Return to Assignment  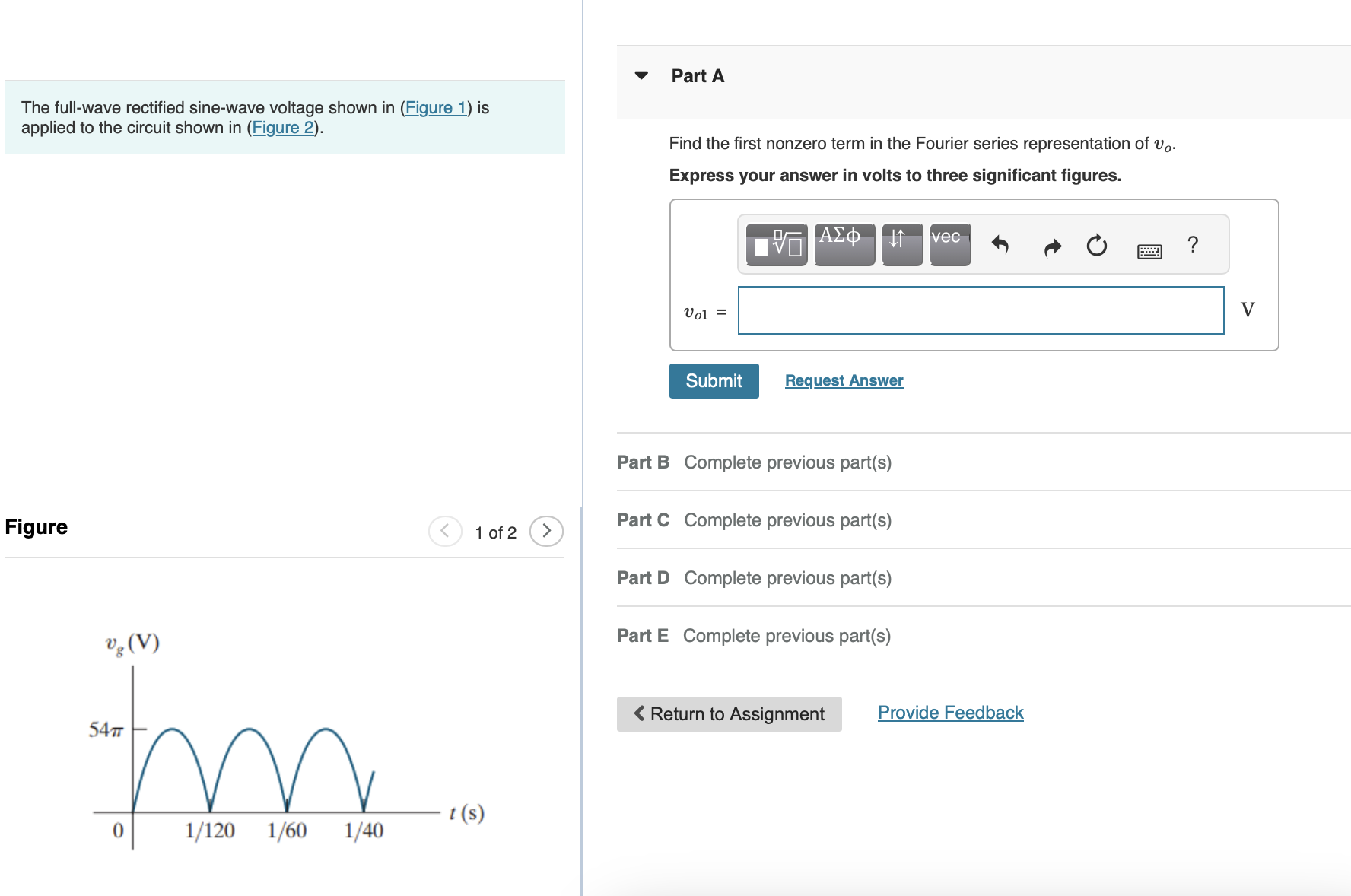click(729, 714)
